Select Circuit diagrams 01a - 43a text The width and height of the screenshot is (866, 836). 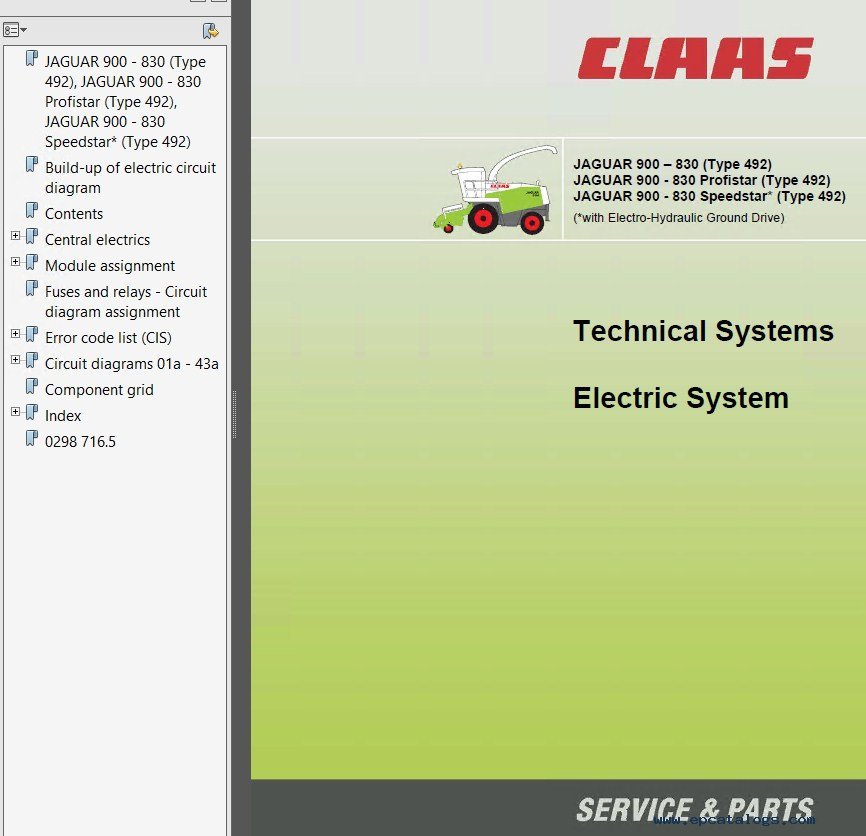click(x=131, y=363)
